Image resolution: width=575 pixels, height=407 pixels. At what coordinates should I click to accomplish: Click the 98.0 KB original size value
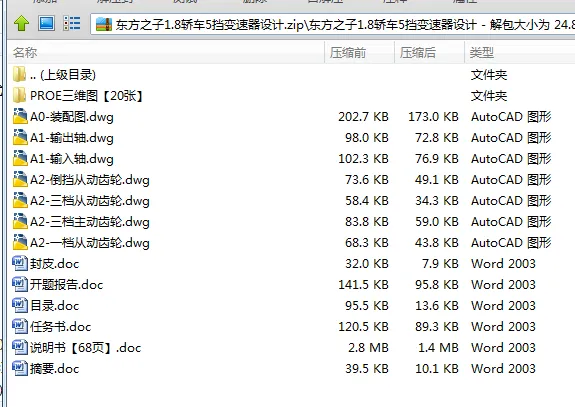[x=366, y=138]
